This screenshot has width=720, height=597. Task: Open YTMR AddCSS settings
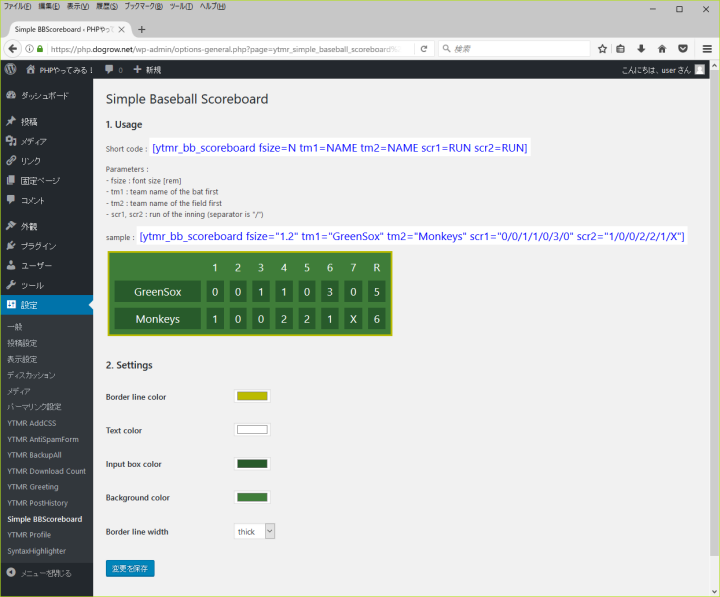[x=32, y=423]
